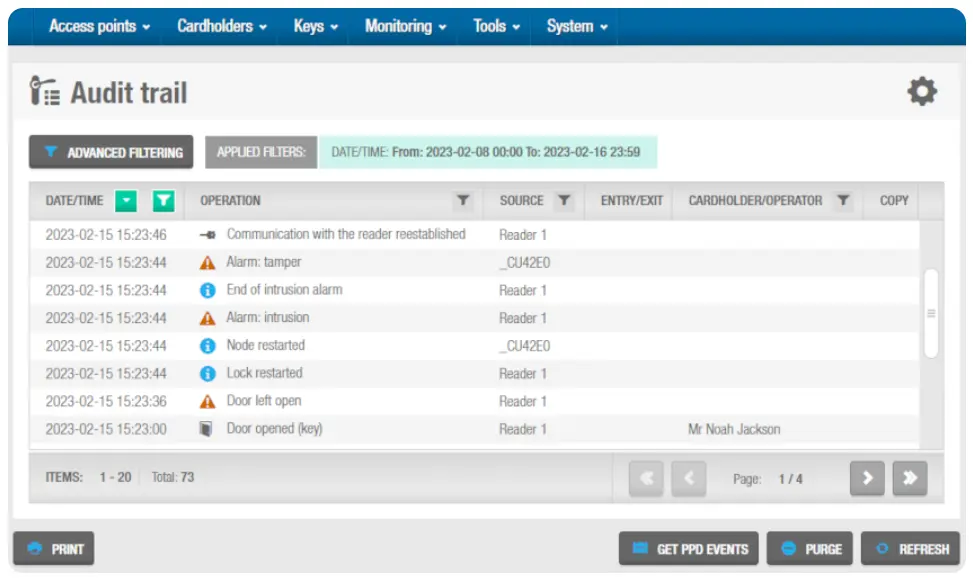The image size is (973, 581).
Task: Go to the next page of results
Action: (867, 479)
